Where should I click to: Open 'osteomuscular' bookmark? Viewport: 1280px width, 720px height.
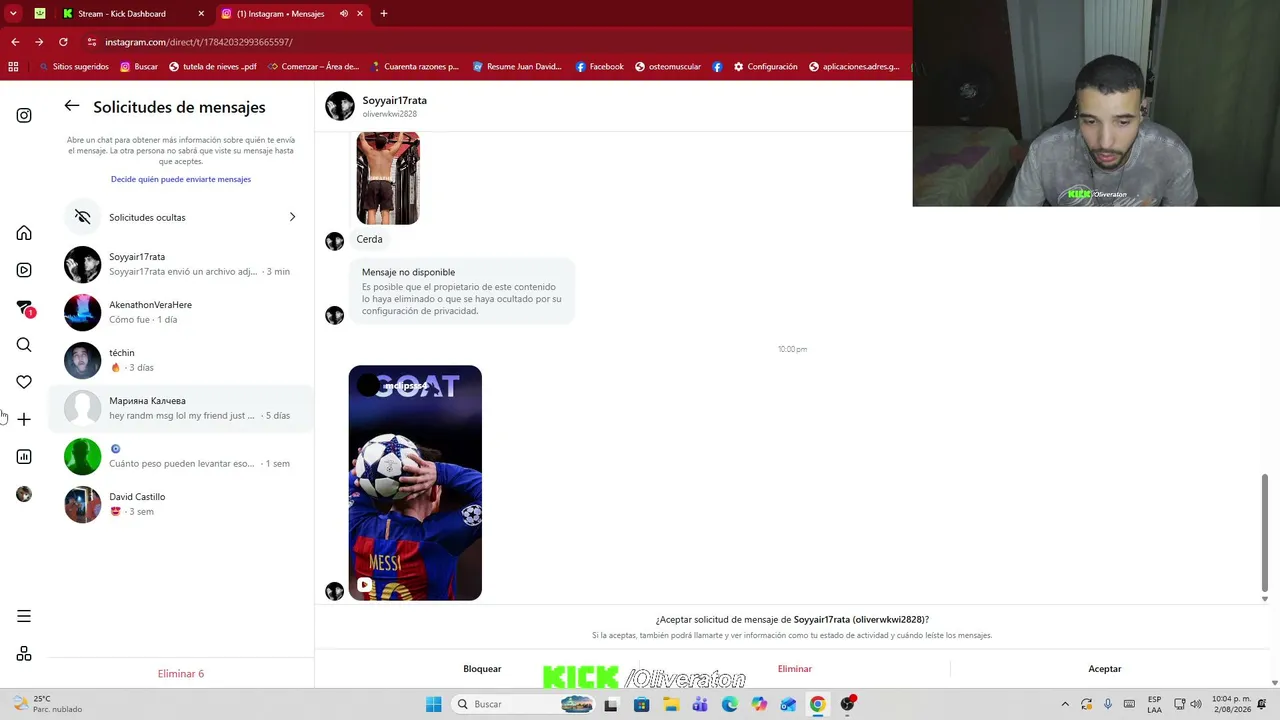(x=669, y=67)
